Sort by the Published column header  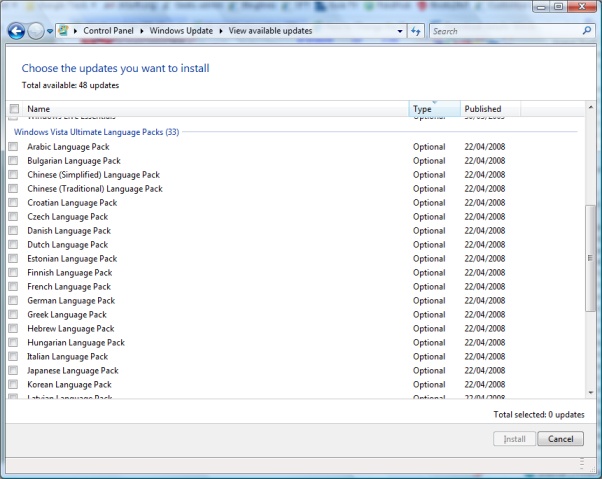(490, 109)
